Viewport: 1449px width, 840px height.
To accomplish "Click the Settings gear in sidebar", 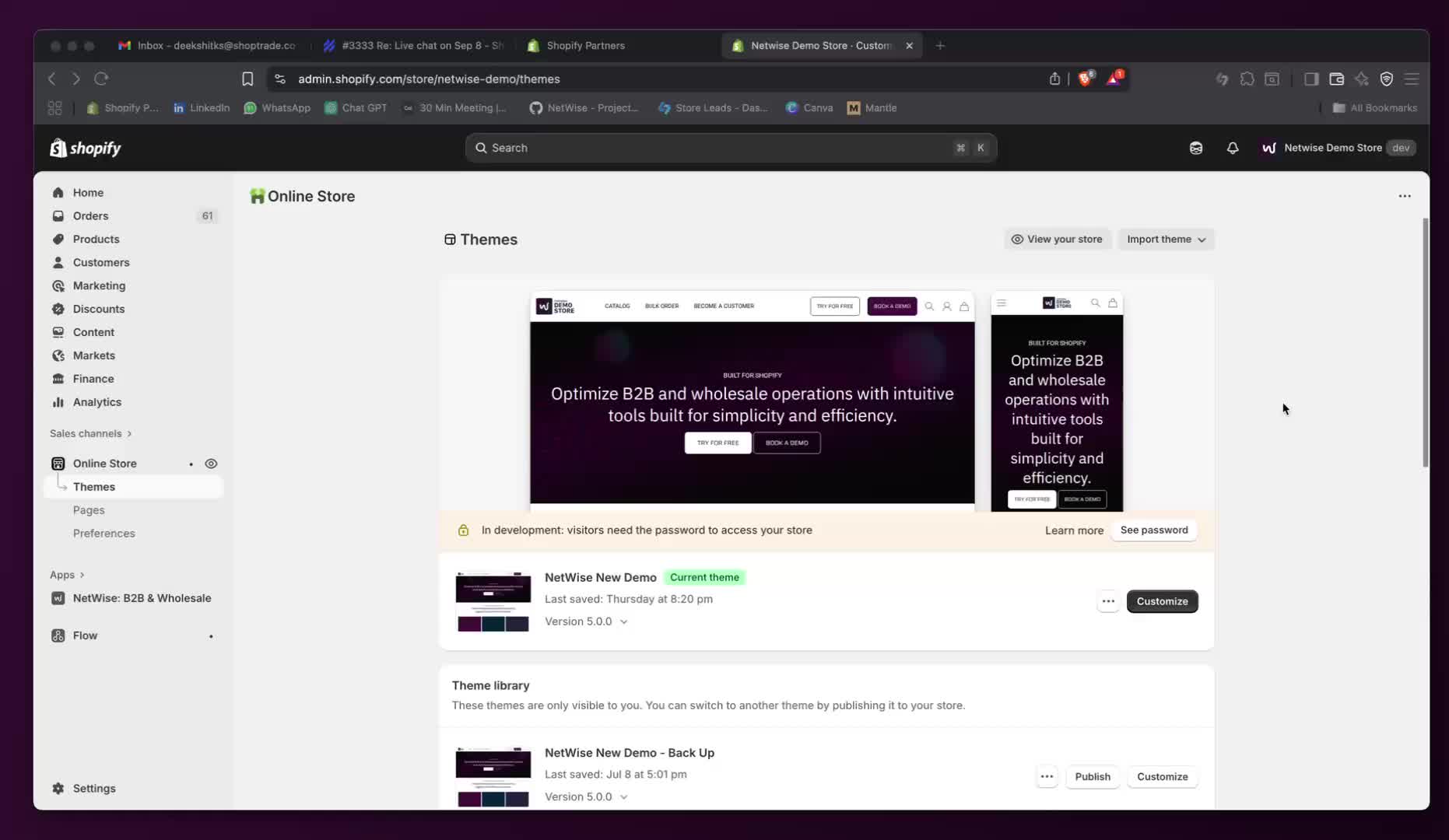I will (58, 788).
